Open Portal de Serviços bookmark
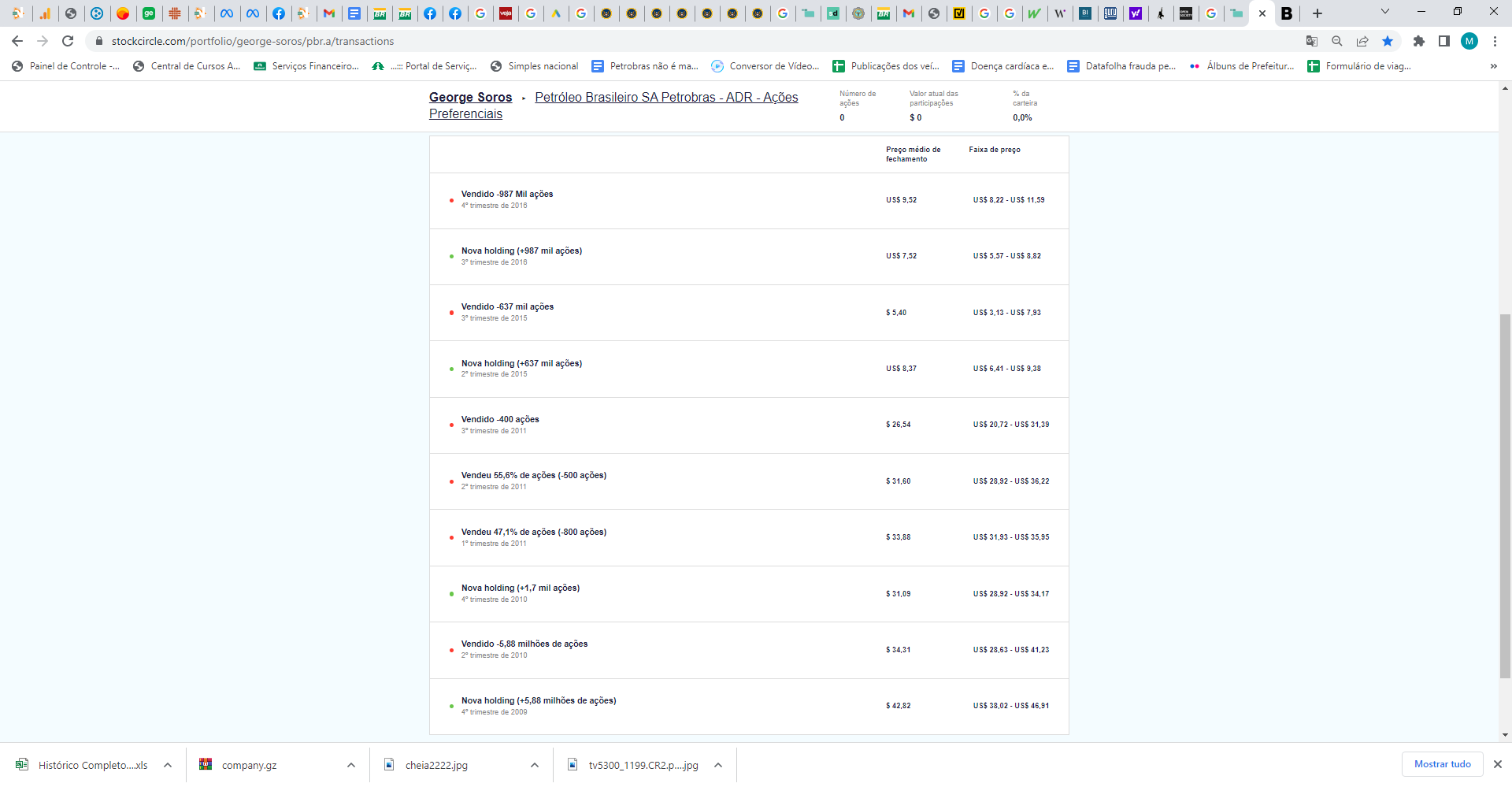The width and height of the screenshot is (1512, 787). (x=424, y=66)
